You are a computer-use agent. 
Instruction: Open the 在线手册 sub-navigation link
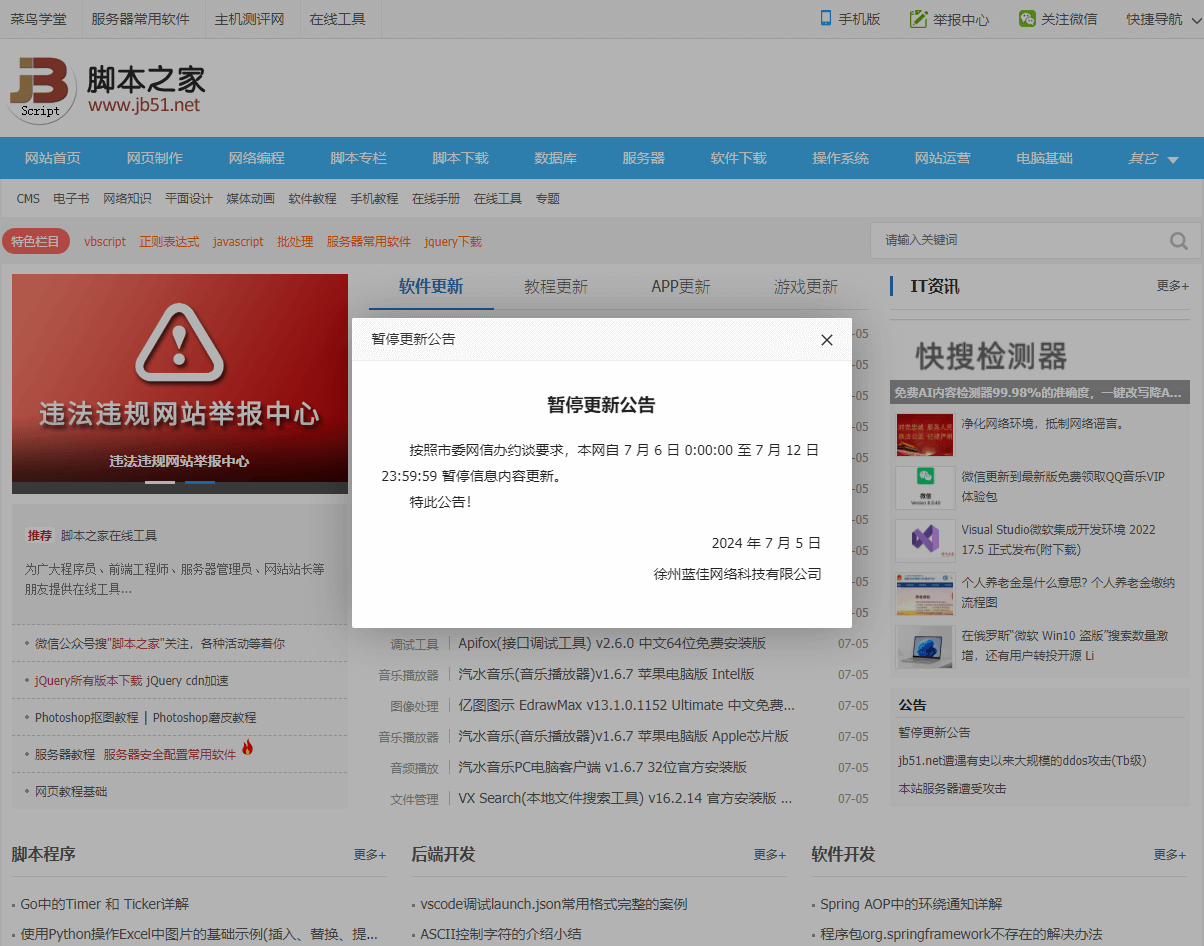pos(436,199)
